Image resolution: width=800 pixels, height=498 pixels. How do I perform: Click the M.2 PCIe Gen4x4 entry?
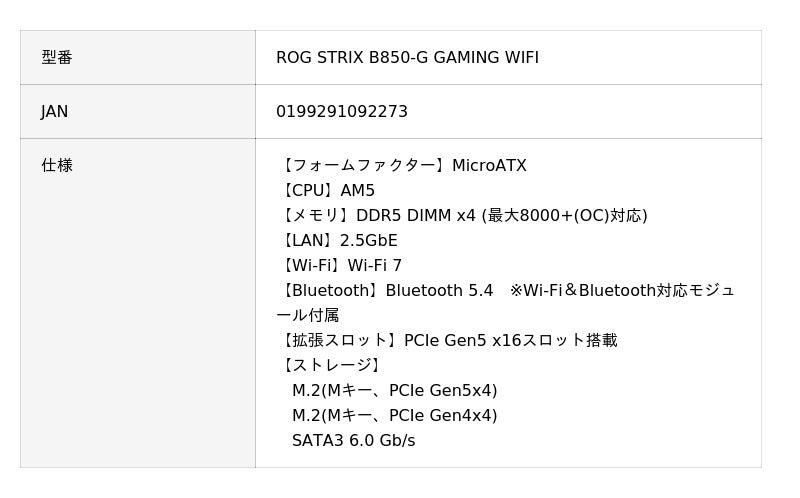[x=394, y=416]
